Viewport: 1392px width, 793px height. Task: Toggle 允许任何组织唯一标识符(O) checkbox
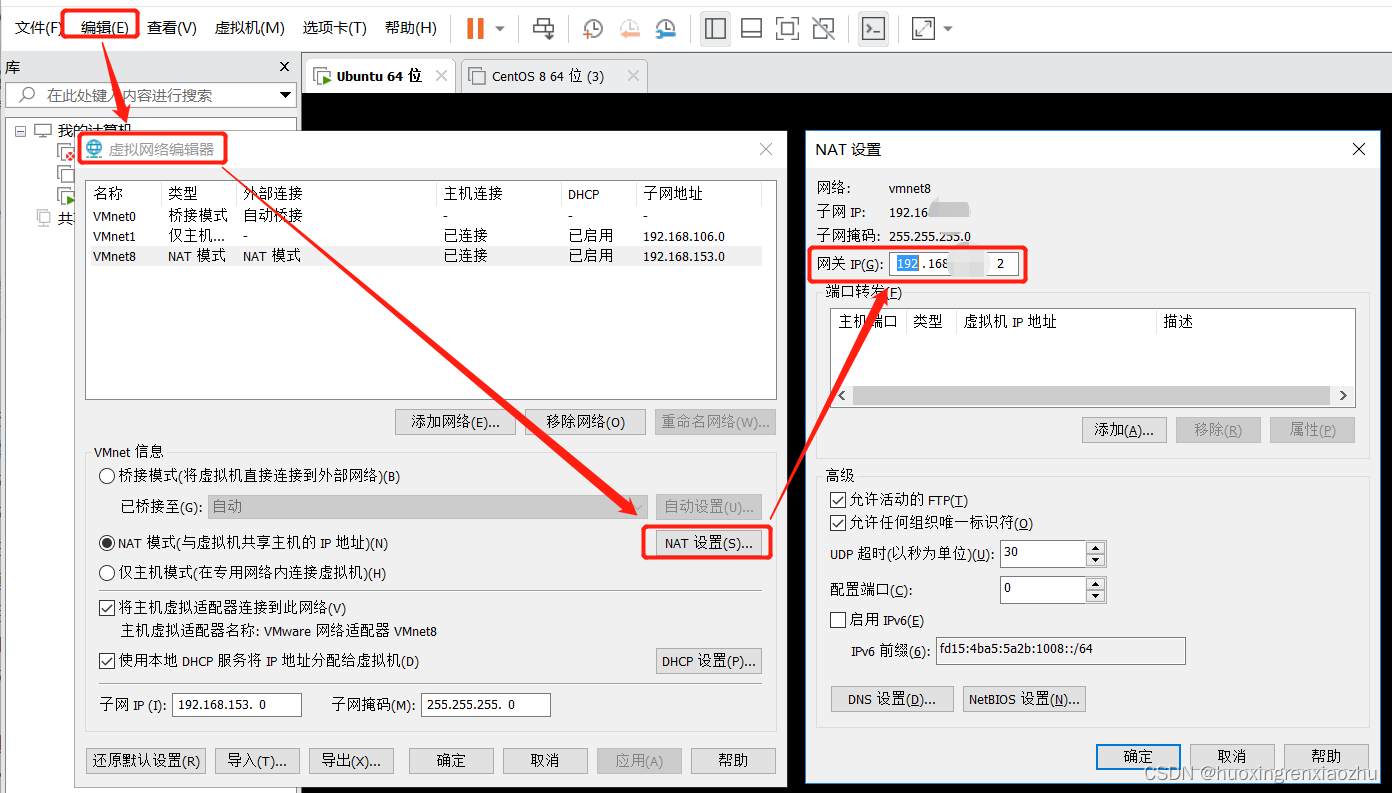[838, 523]
